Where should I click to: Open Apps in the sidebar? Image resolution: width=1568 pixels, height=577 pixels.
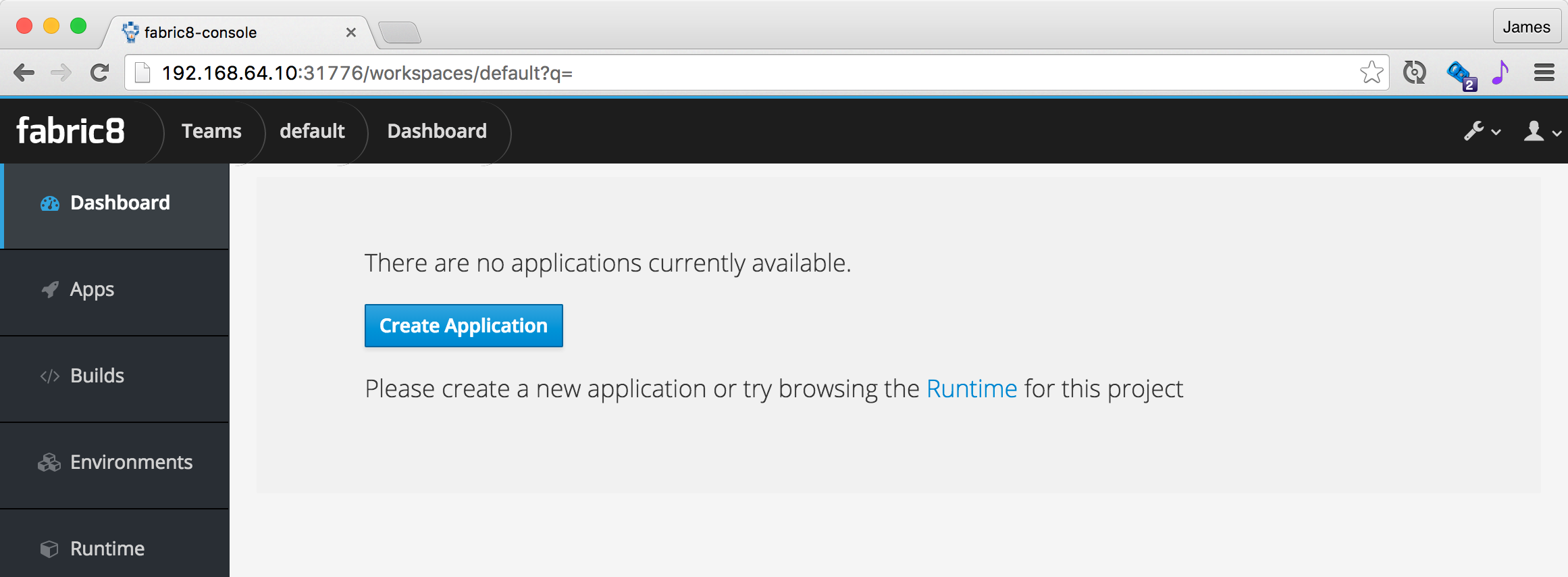click(x=115, y=292)
